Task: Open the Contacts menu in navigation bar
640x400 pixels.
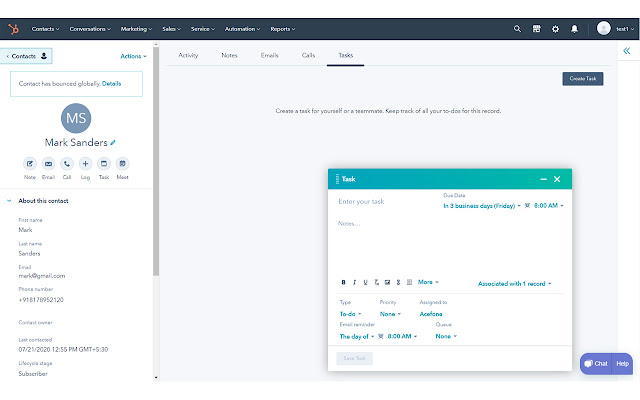Action: point(45,29)
